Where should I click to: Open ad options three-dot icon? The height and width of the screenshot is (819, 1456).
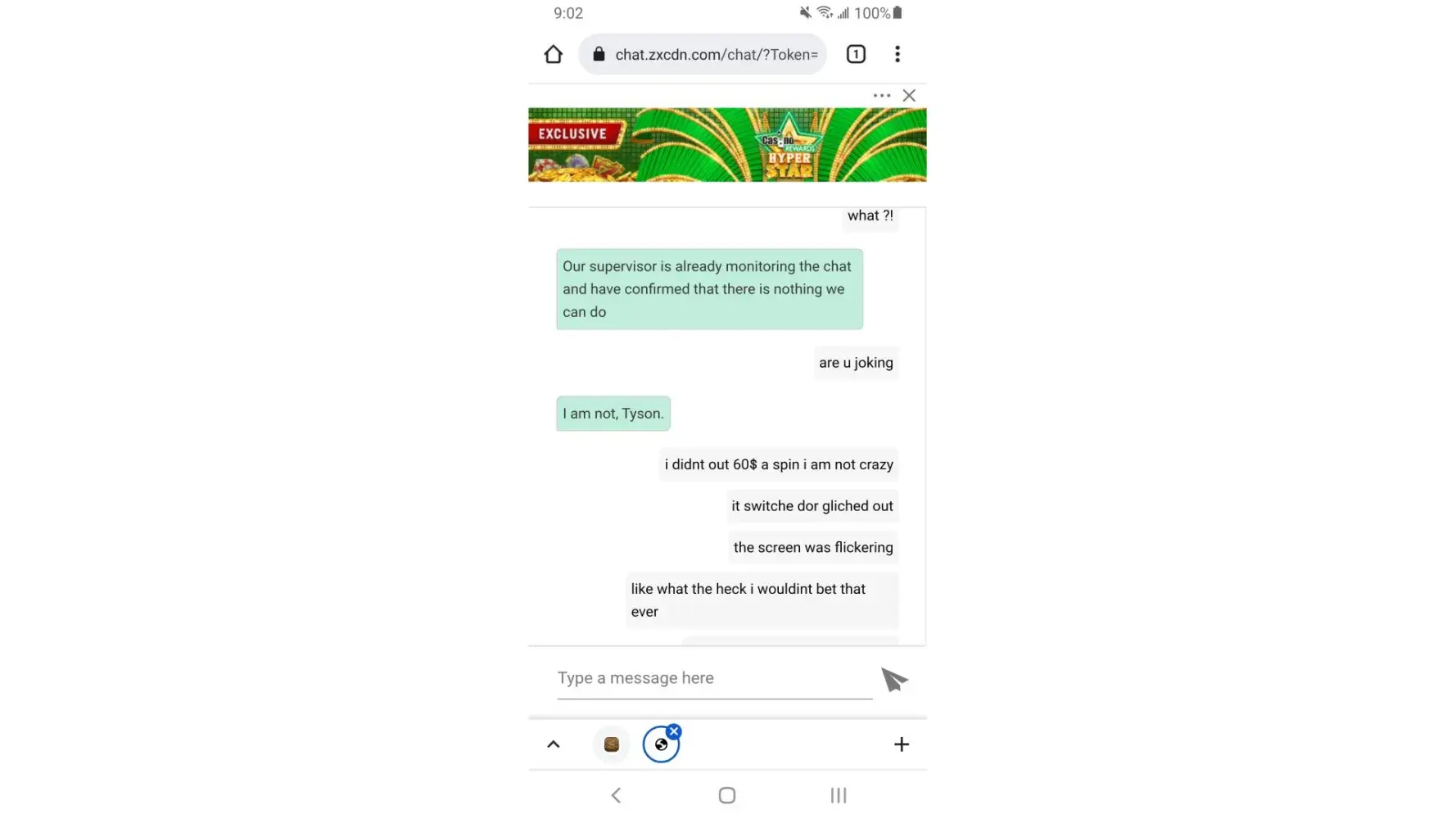[x=882, y=96]
